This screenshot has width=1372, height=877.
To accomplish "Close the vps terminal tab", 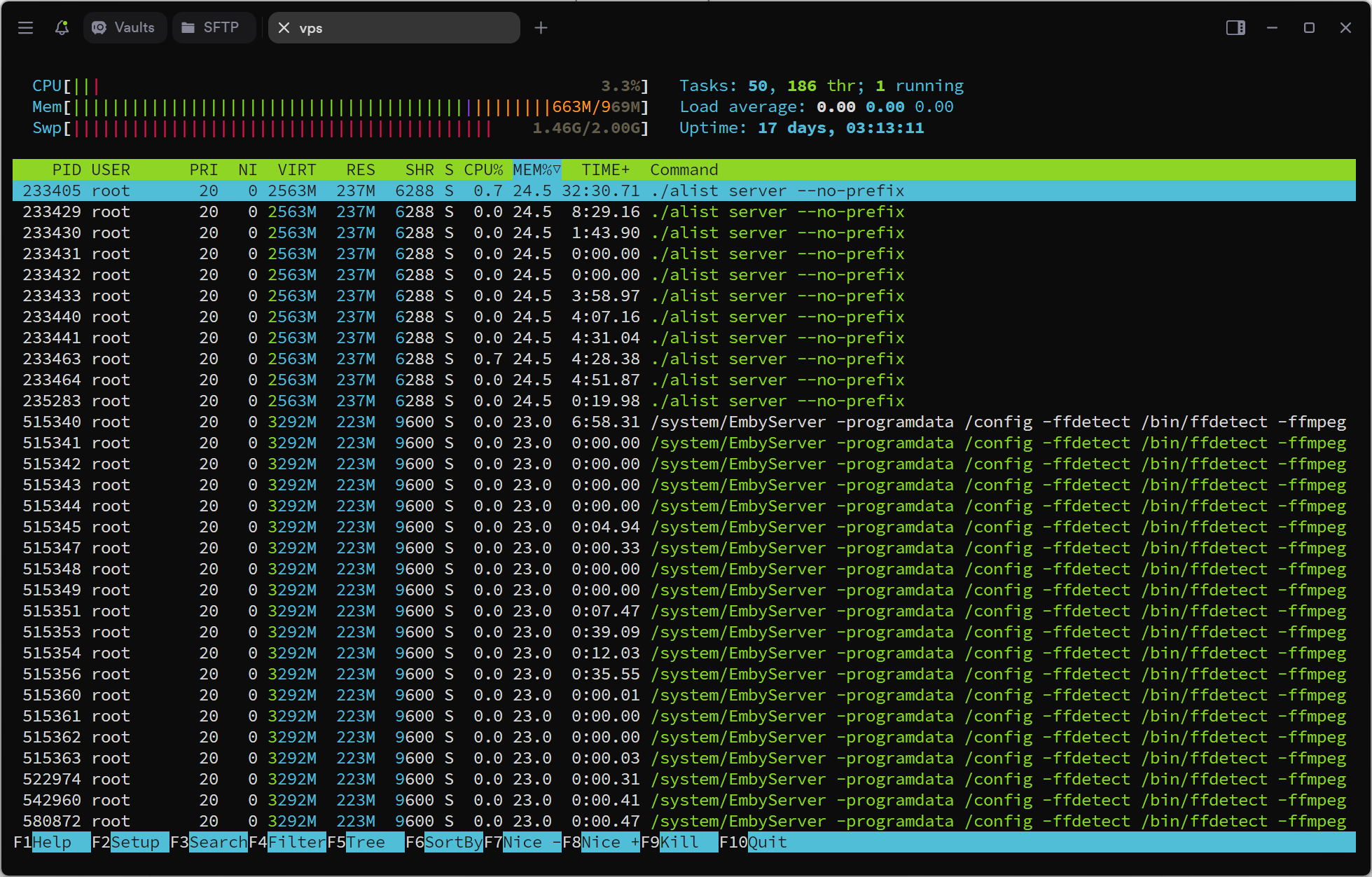I will point(284,28).
